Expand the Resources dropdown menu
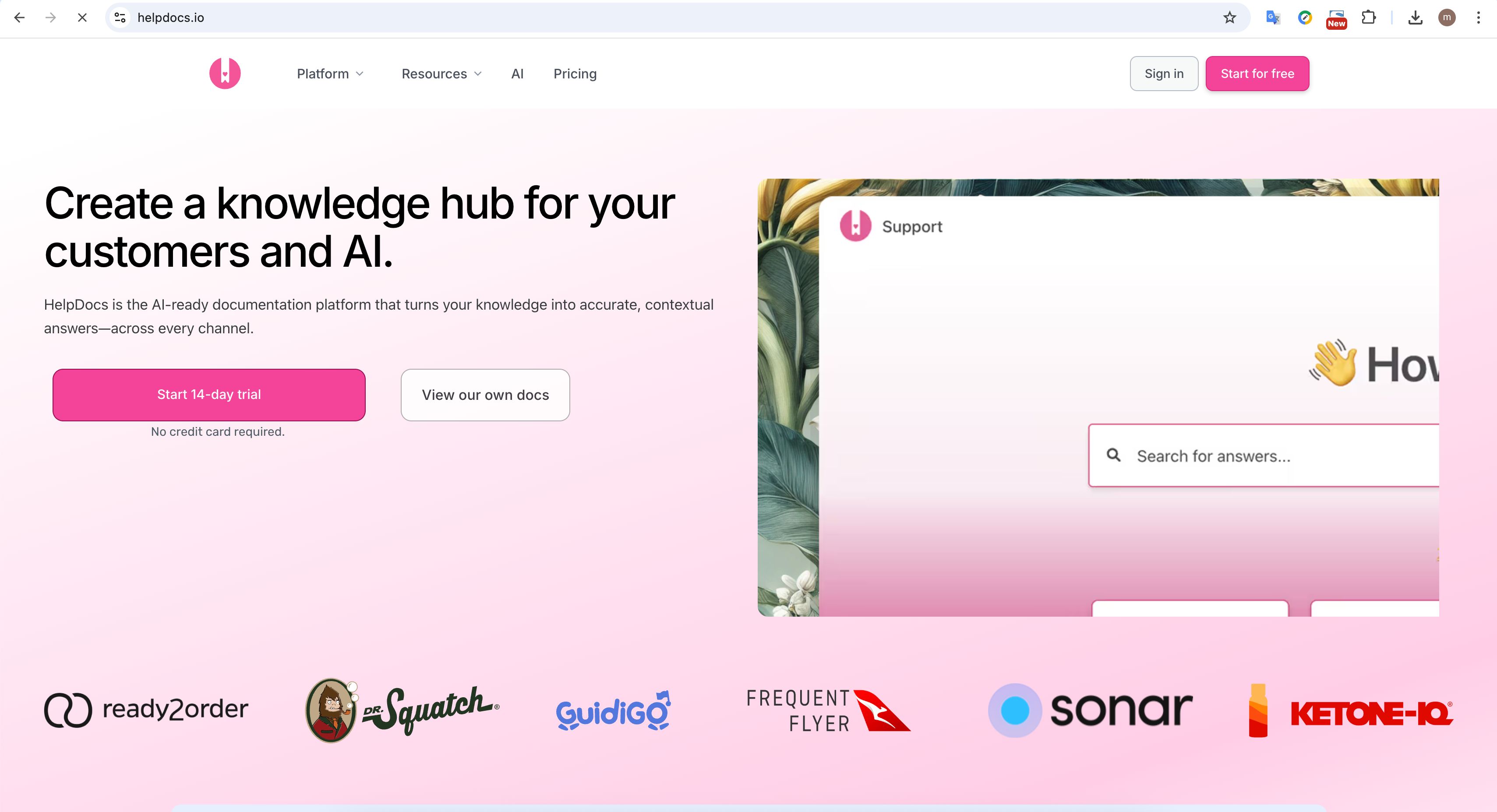The width and height of the screenshot is (1497, 812). [x=441, y=74]
